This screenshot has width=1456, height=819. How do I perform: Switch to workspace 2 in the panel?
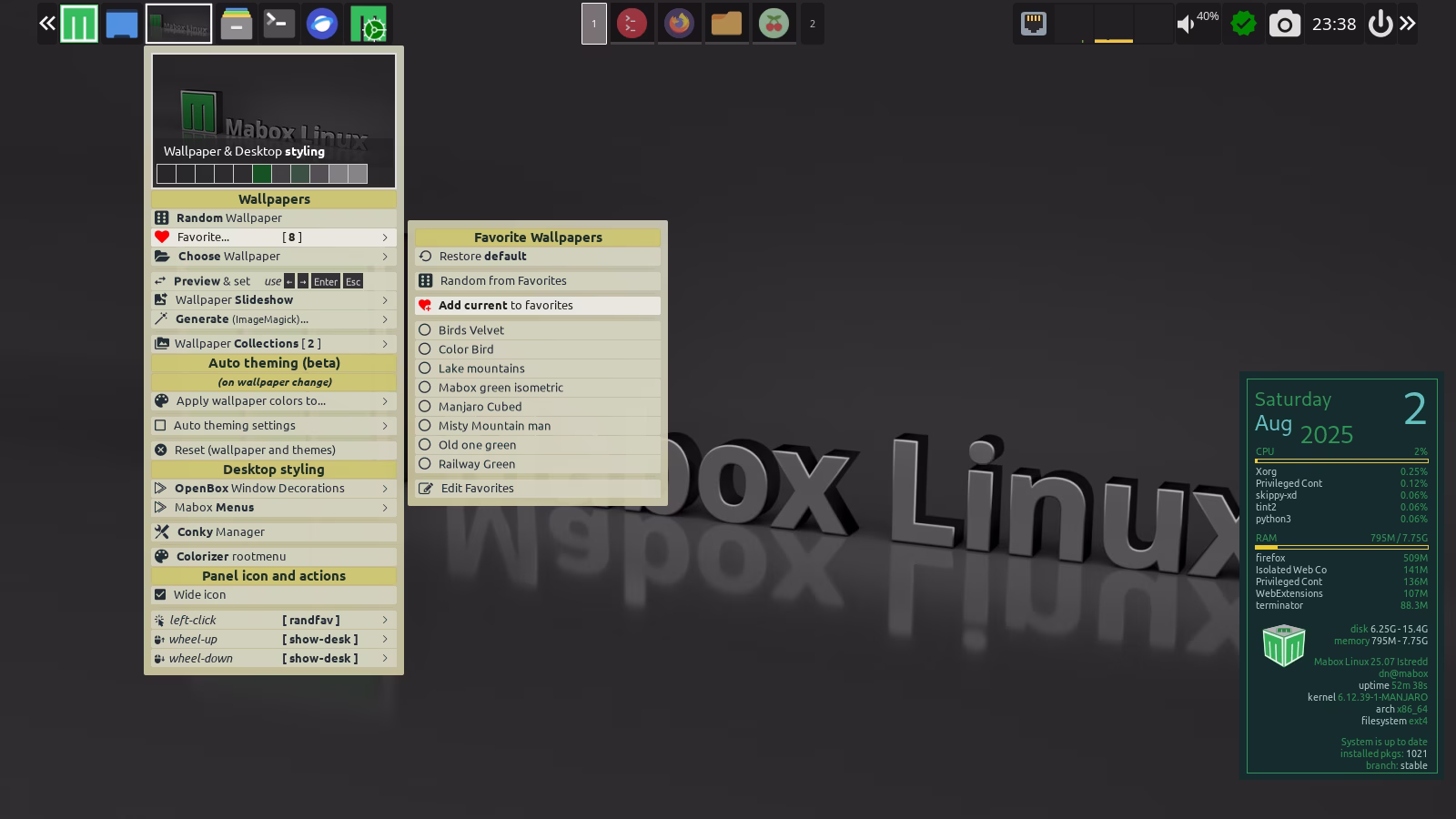812,24
